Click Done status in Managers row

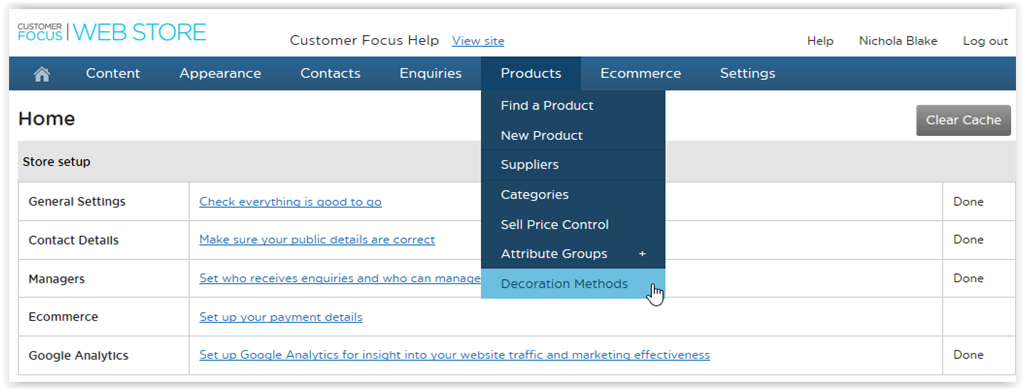[x=968, y=278]
